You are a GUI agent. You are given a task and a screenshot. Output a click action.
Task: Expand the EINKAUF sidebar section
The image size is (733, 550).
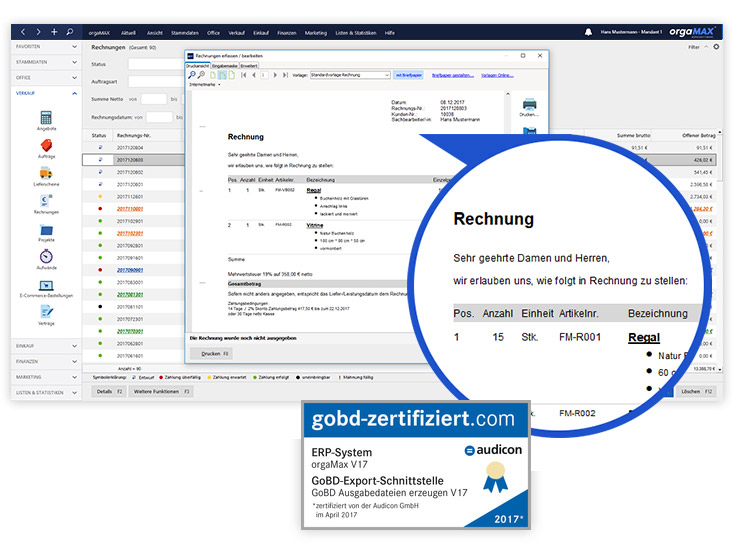(46, 346)
